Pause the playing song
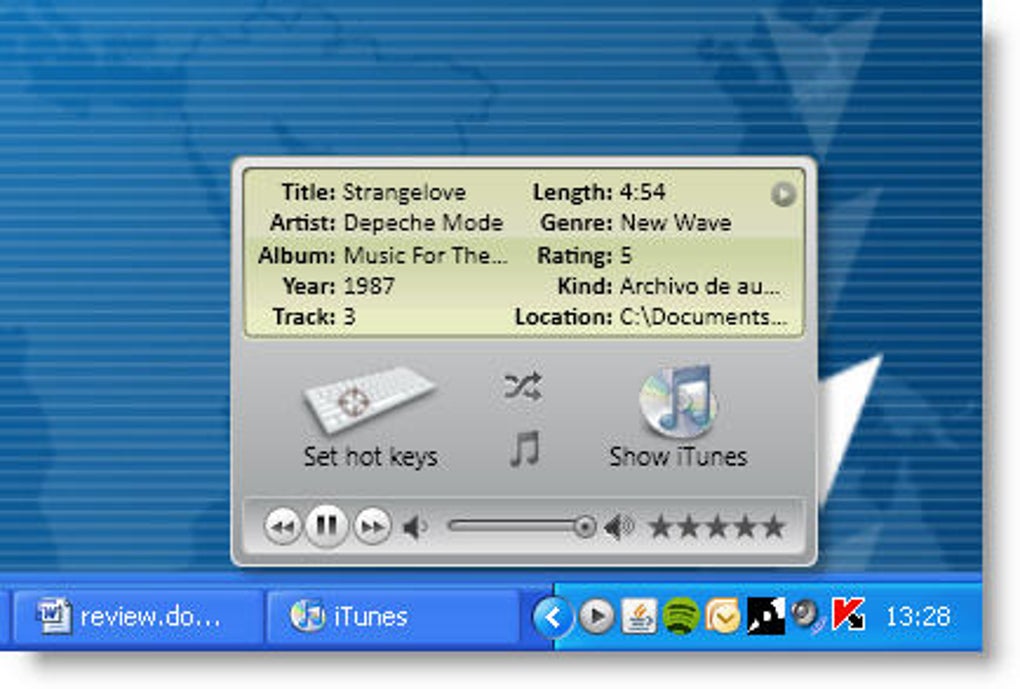The image size is (1020, 689). [327, 525]
